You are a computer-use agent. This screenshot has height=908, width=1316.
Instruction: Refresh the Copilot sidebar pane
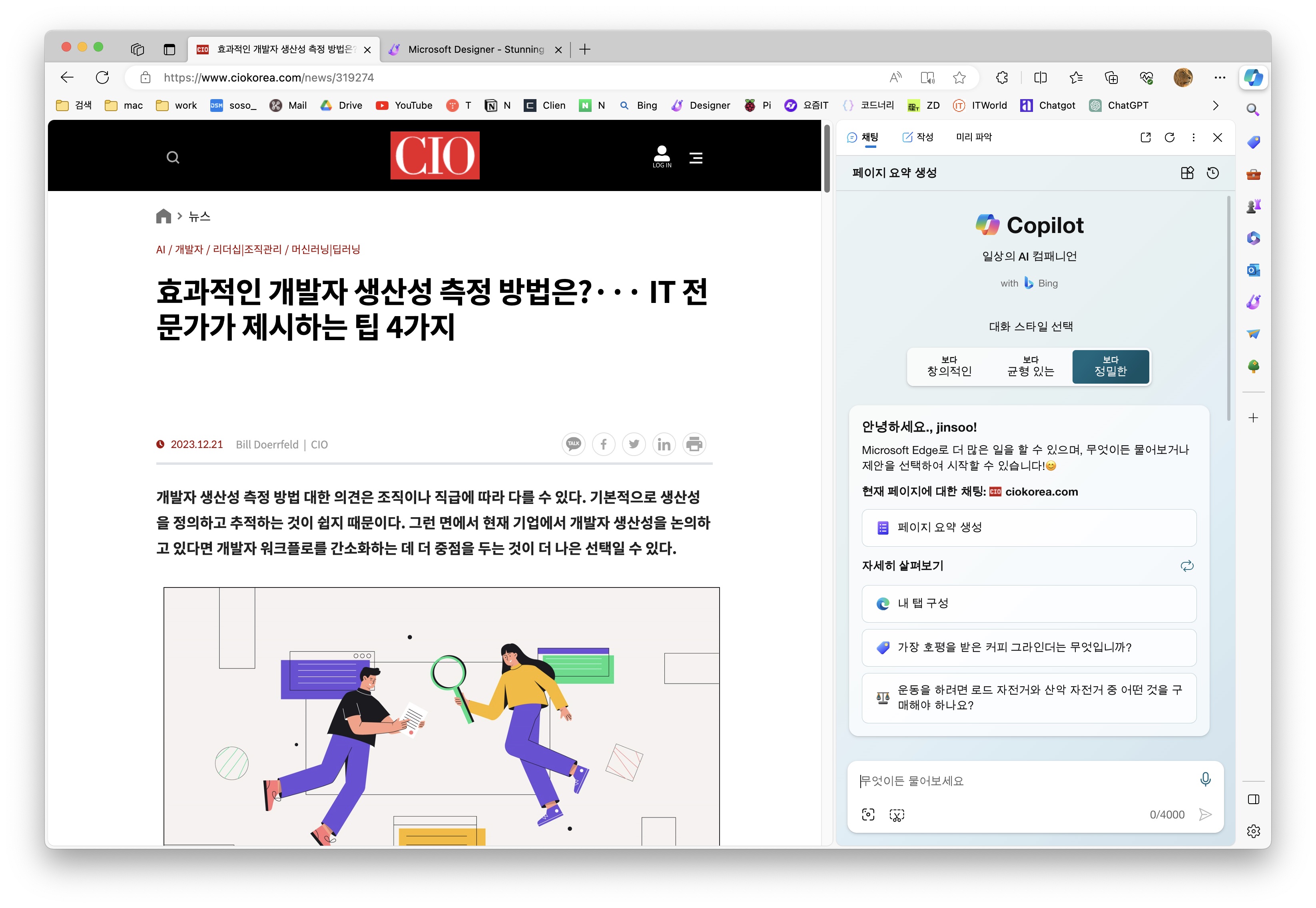pos(1169,137)
